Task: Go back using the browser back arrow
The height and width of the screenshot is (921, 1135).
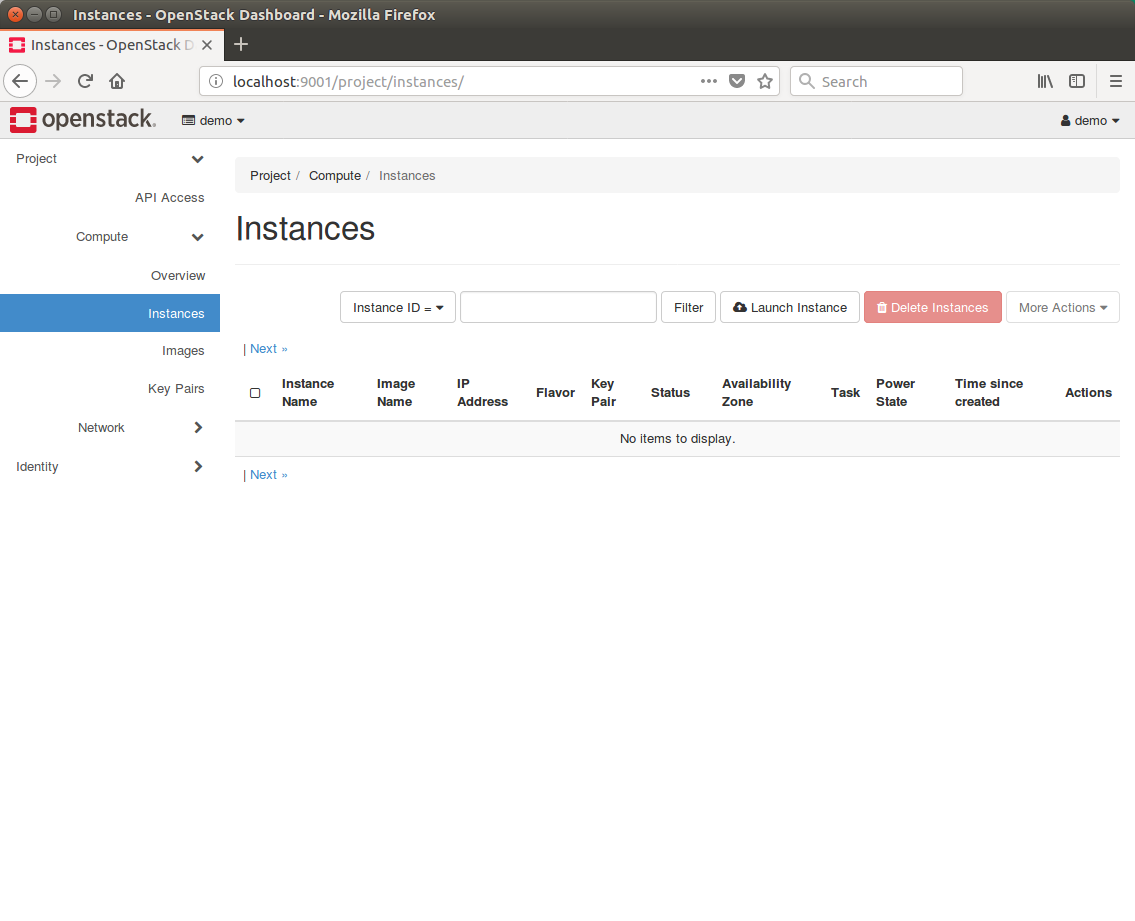Action: [x=20, y=81]
